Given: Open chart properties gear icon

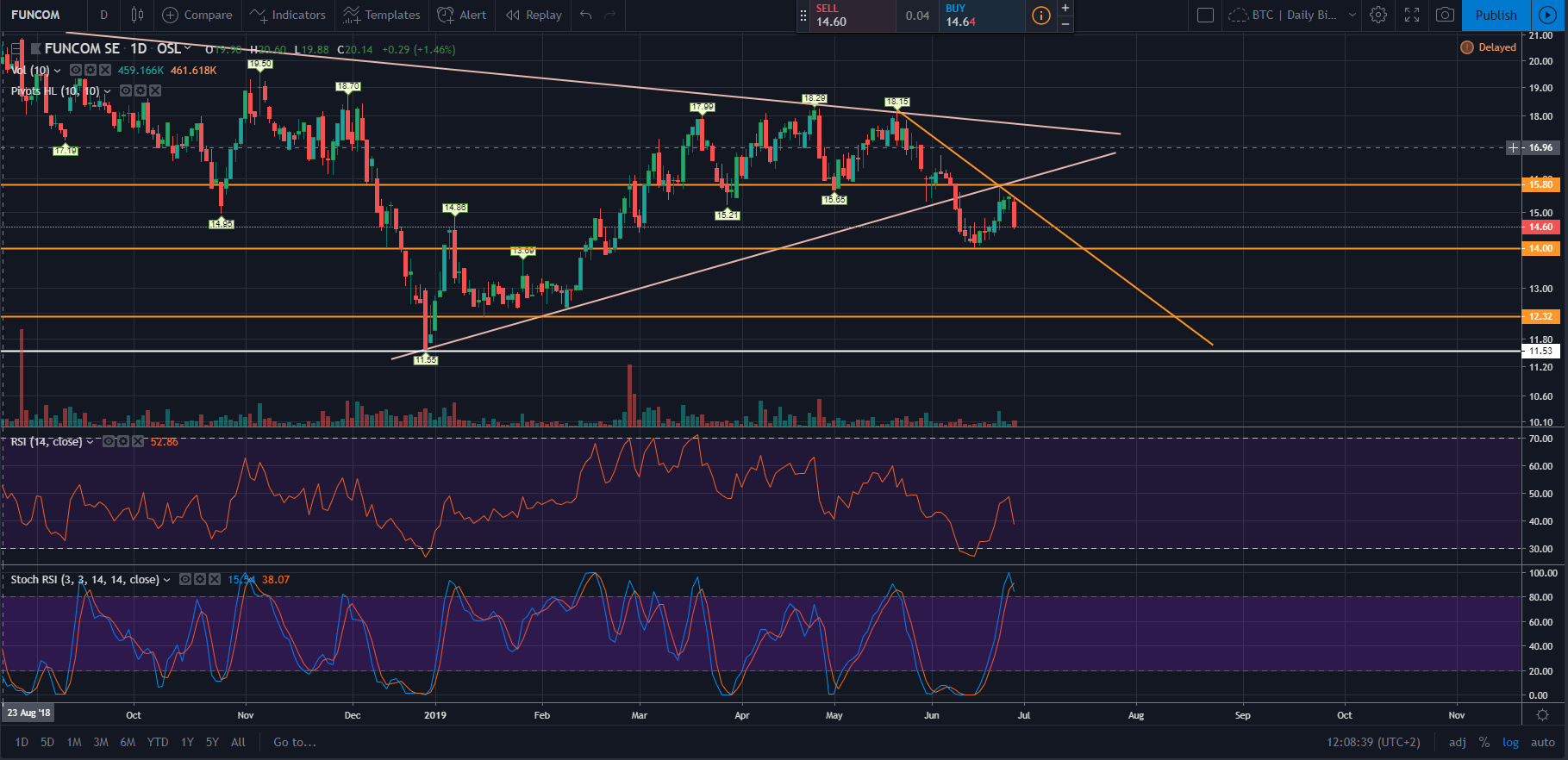Looking at the screenshot, I should pyautogui.click(x=1378, y=15).
